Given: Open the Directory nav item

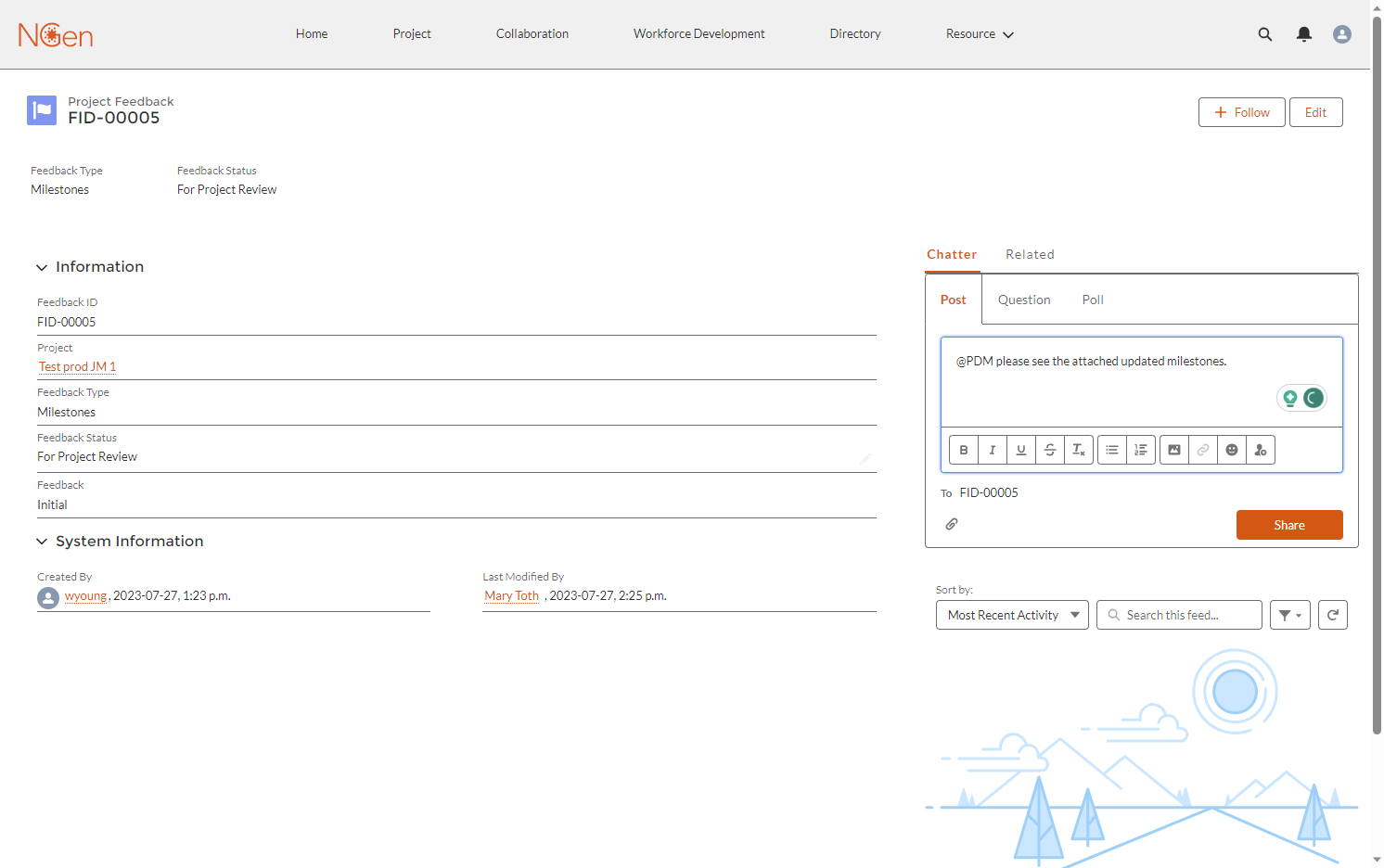Looking at the screenshot, I should [855, 34].
